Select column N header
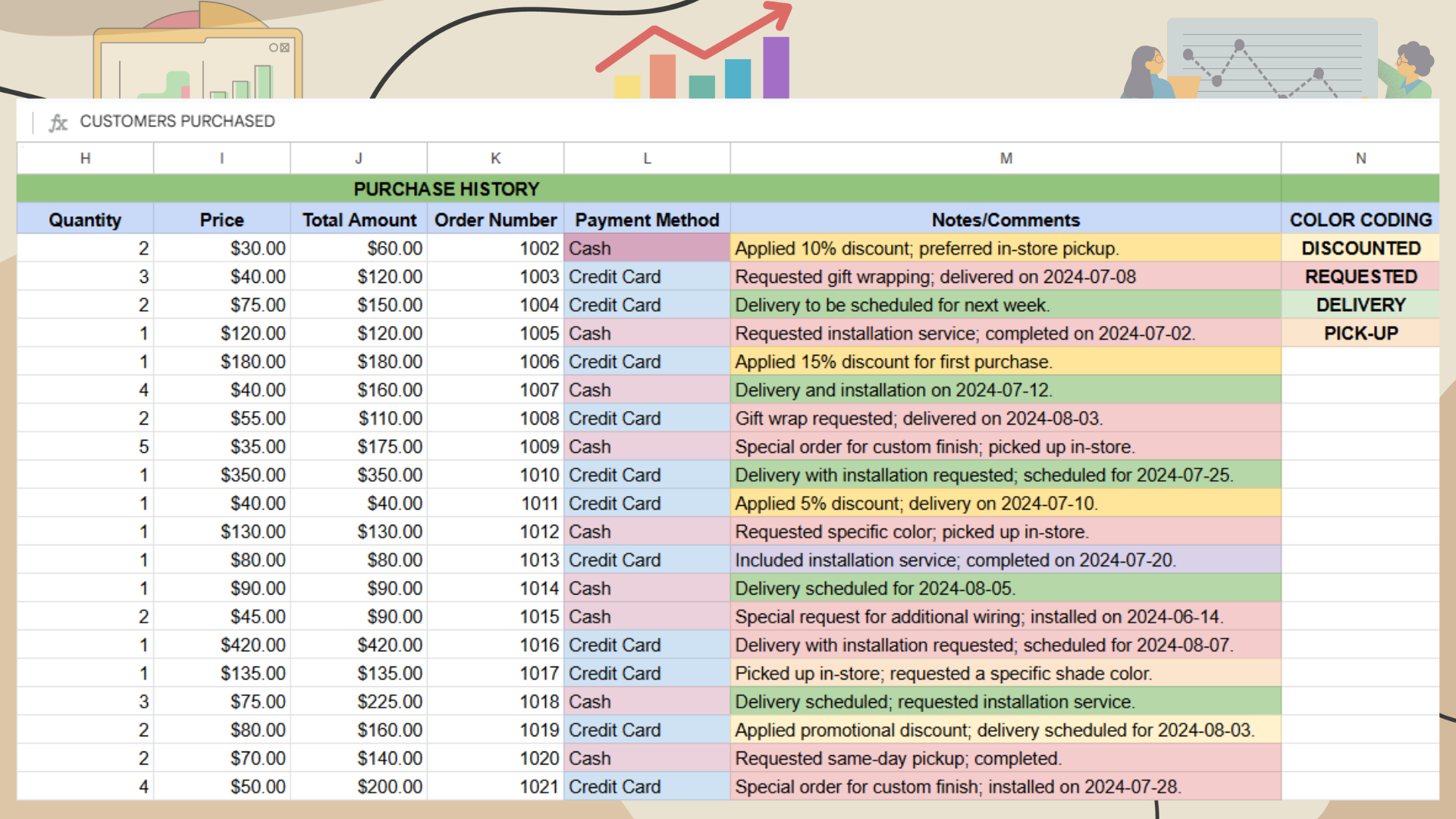The width and height of the screenshot is (1456, 819). click(x=1360, y=158)
